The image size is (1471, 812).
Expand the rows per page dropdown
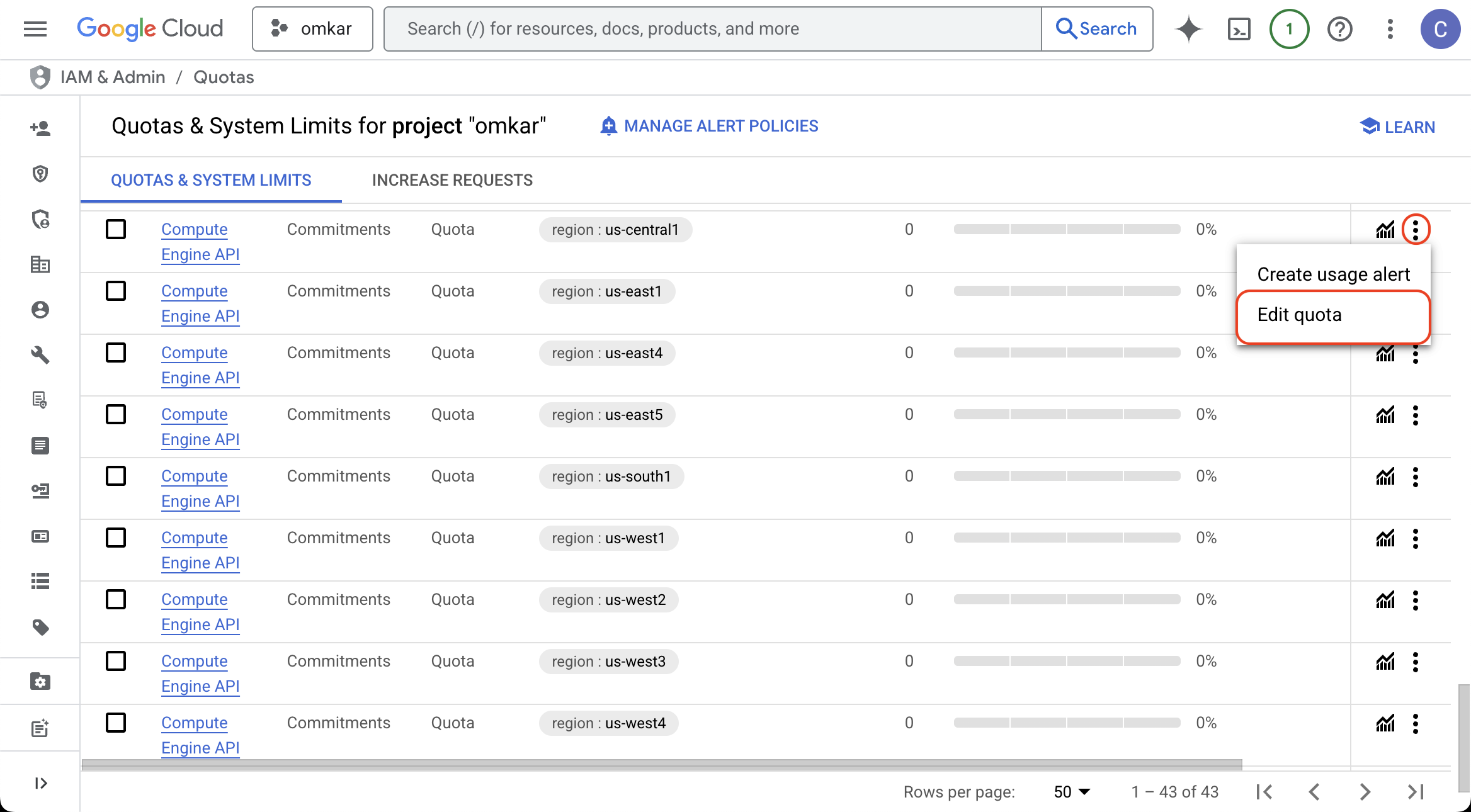click(1072, 792)
